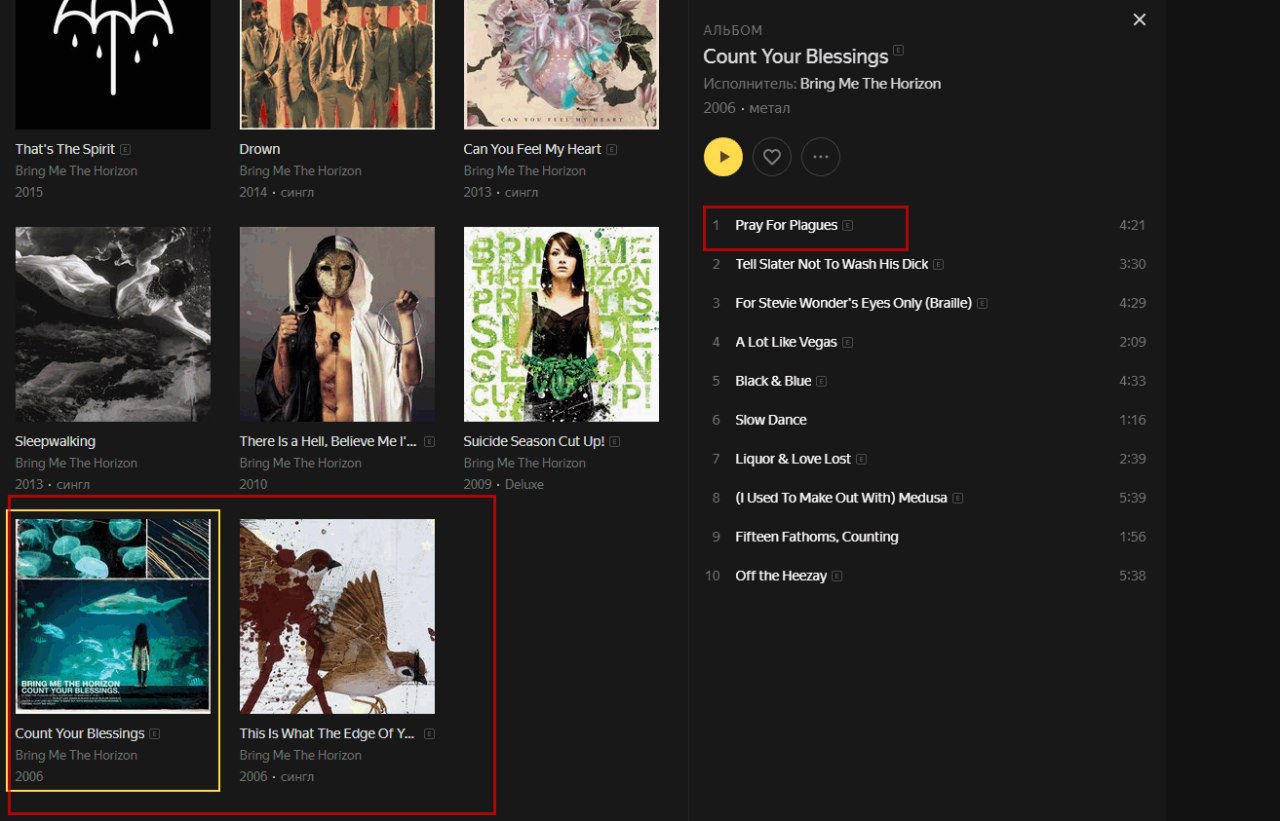Screen dimensions: 1280x821
Task: Click duration 5:39 of Medusa track
Action: (x=1132, y=498)
